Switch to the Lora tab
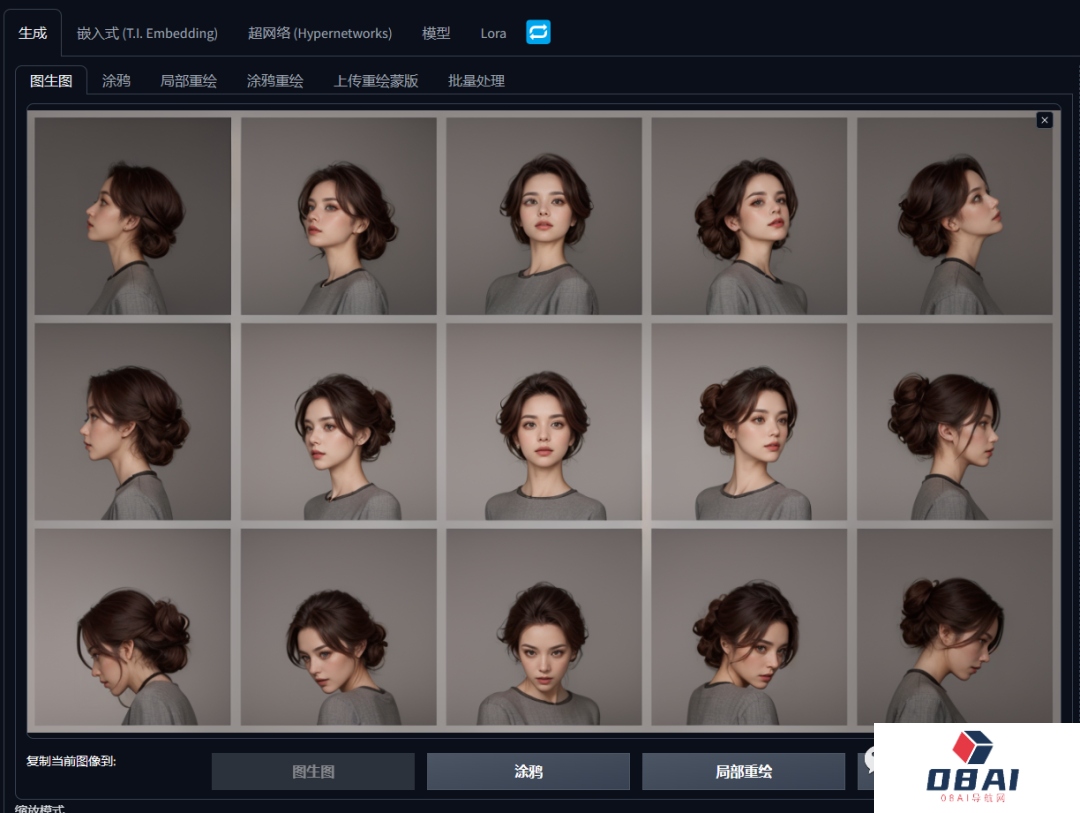 (493, 33)
